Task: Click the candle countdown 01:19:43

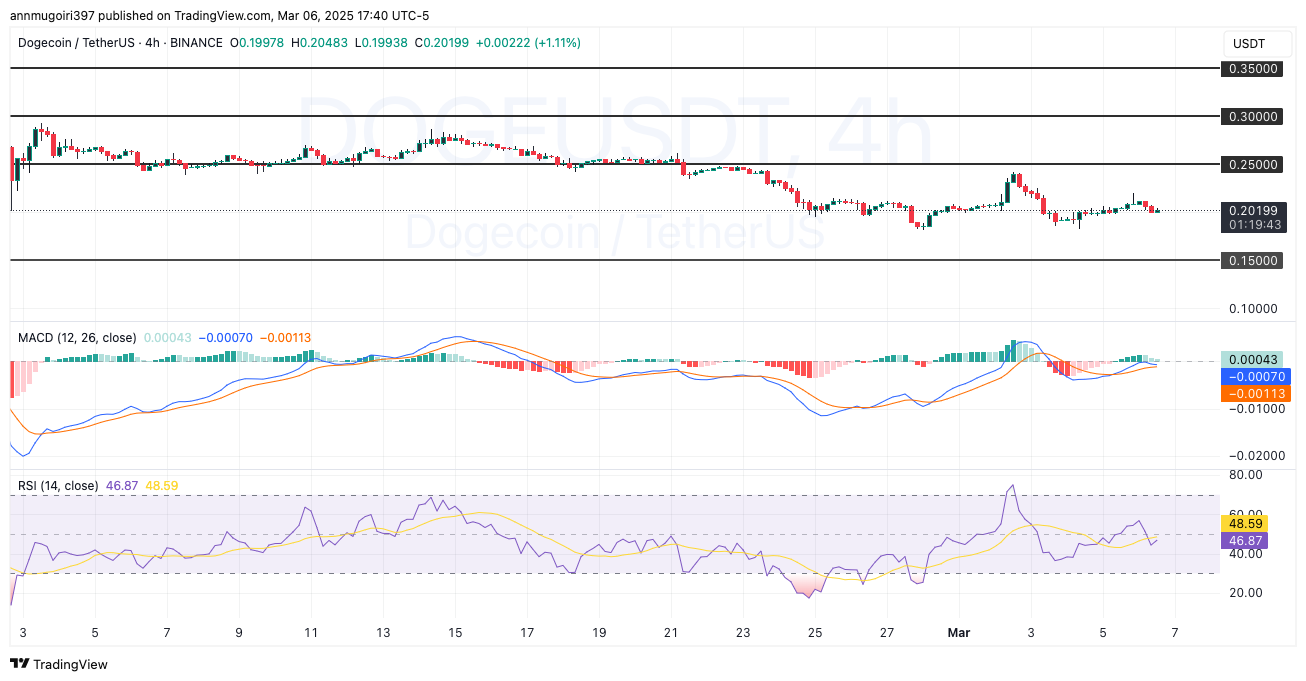Action: tap(1253, 225)
